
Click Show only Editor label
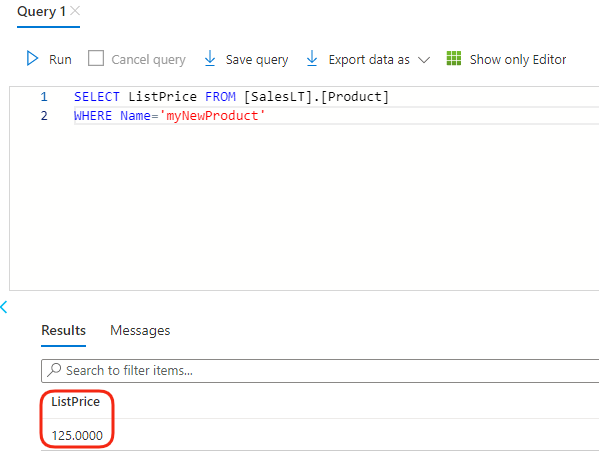pos(518,60)
